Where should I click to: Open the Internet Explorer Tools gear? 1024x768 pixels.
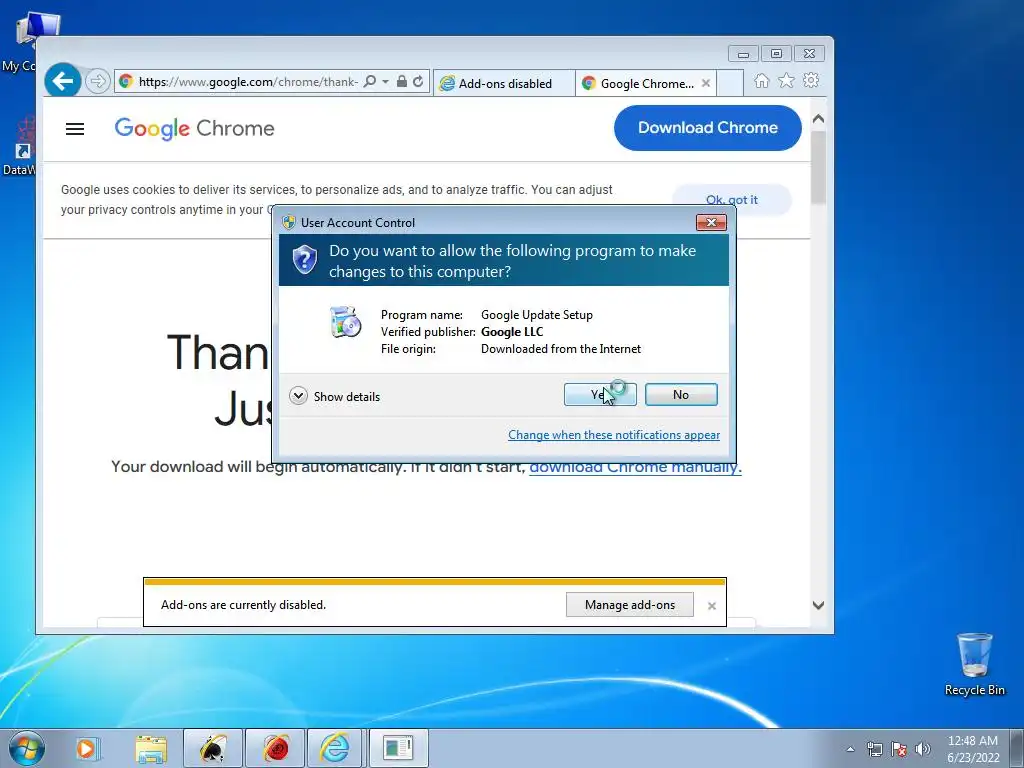(811, 80)
